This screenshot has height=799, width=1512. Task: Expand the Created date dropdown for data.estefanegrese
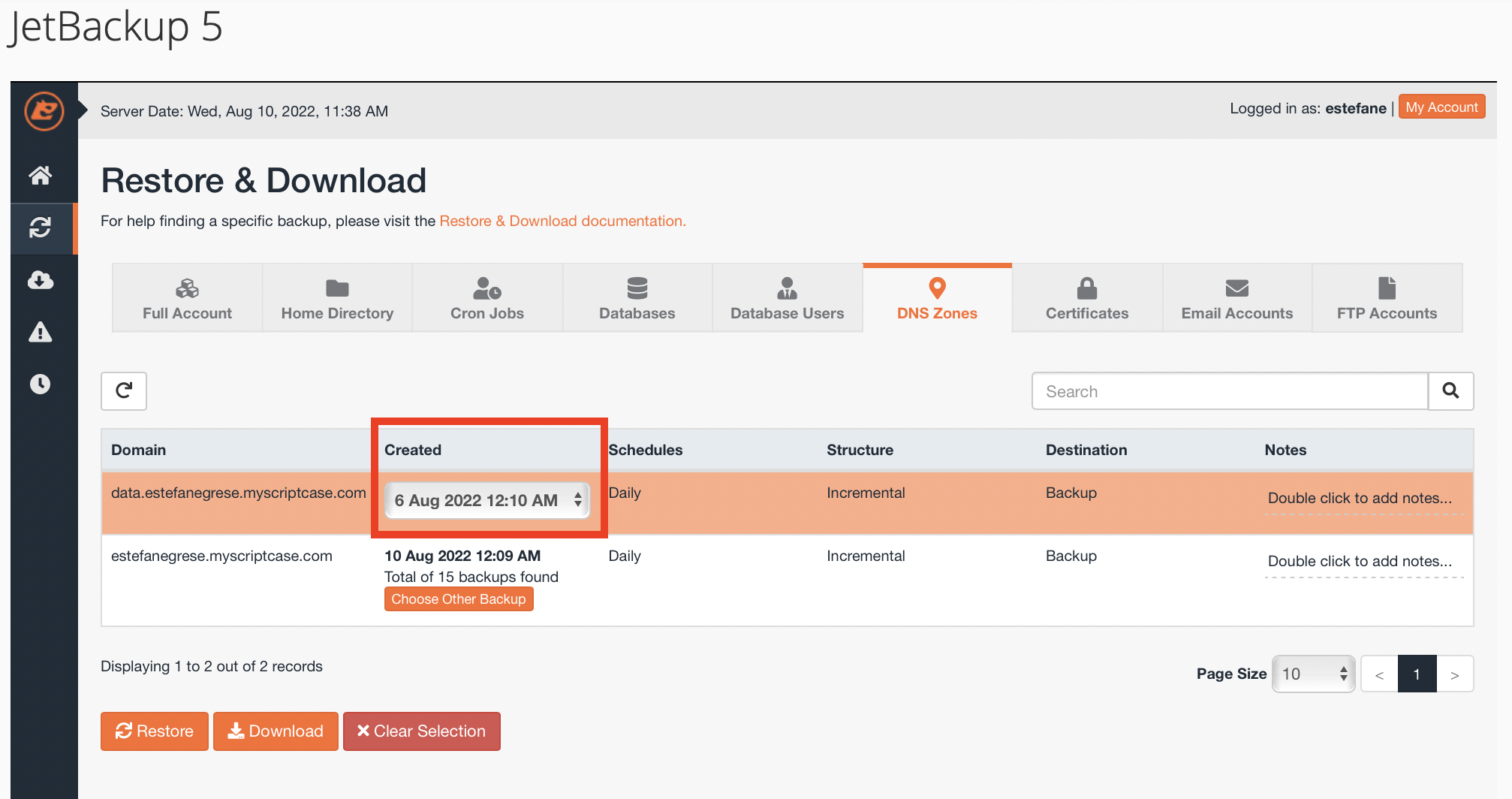pyautogui.click(x=487, y=500)
